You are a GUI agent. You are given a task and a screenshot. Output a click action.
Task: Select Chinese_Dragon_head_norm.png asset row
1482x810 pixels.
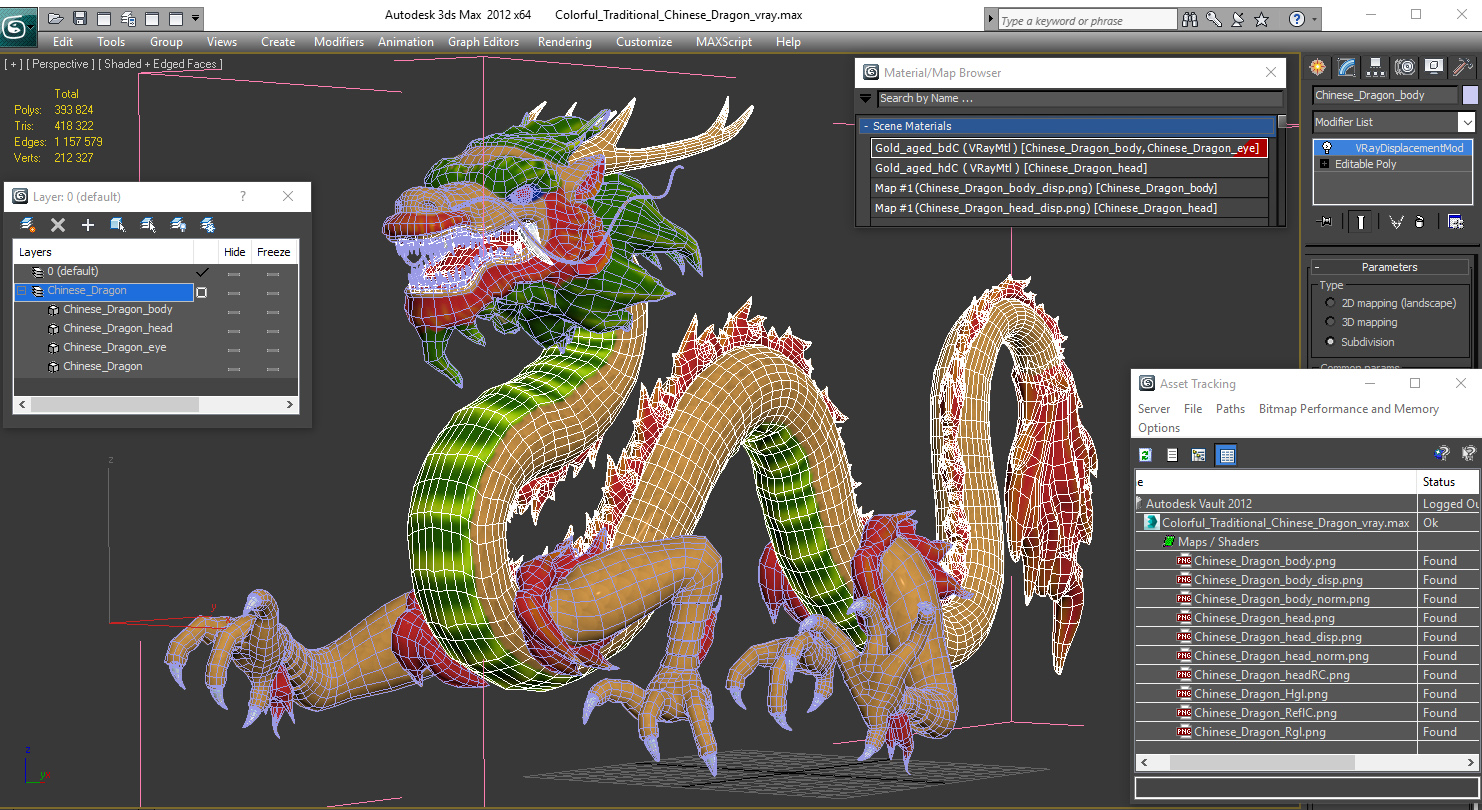pos(1281,656)
